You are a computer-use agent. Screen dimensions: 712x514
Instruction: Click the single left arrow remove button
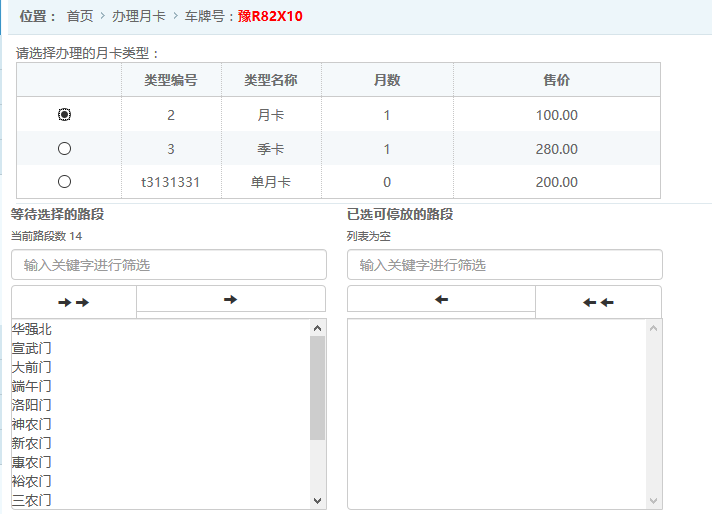441,299
